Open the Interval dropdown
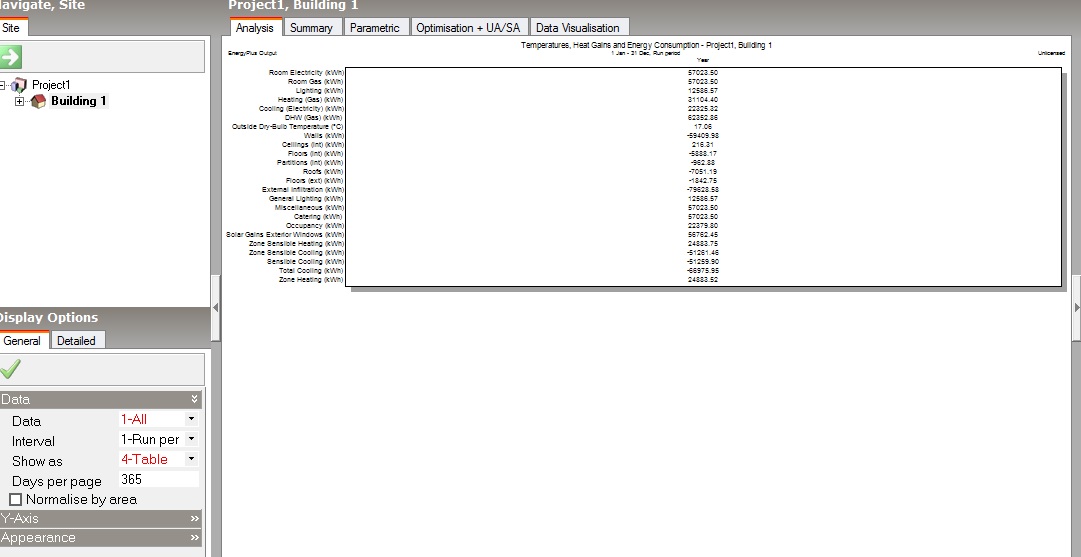 (x=191, y=439)
